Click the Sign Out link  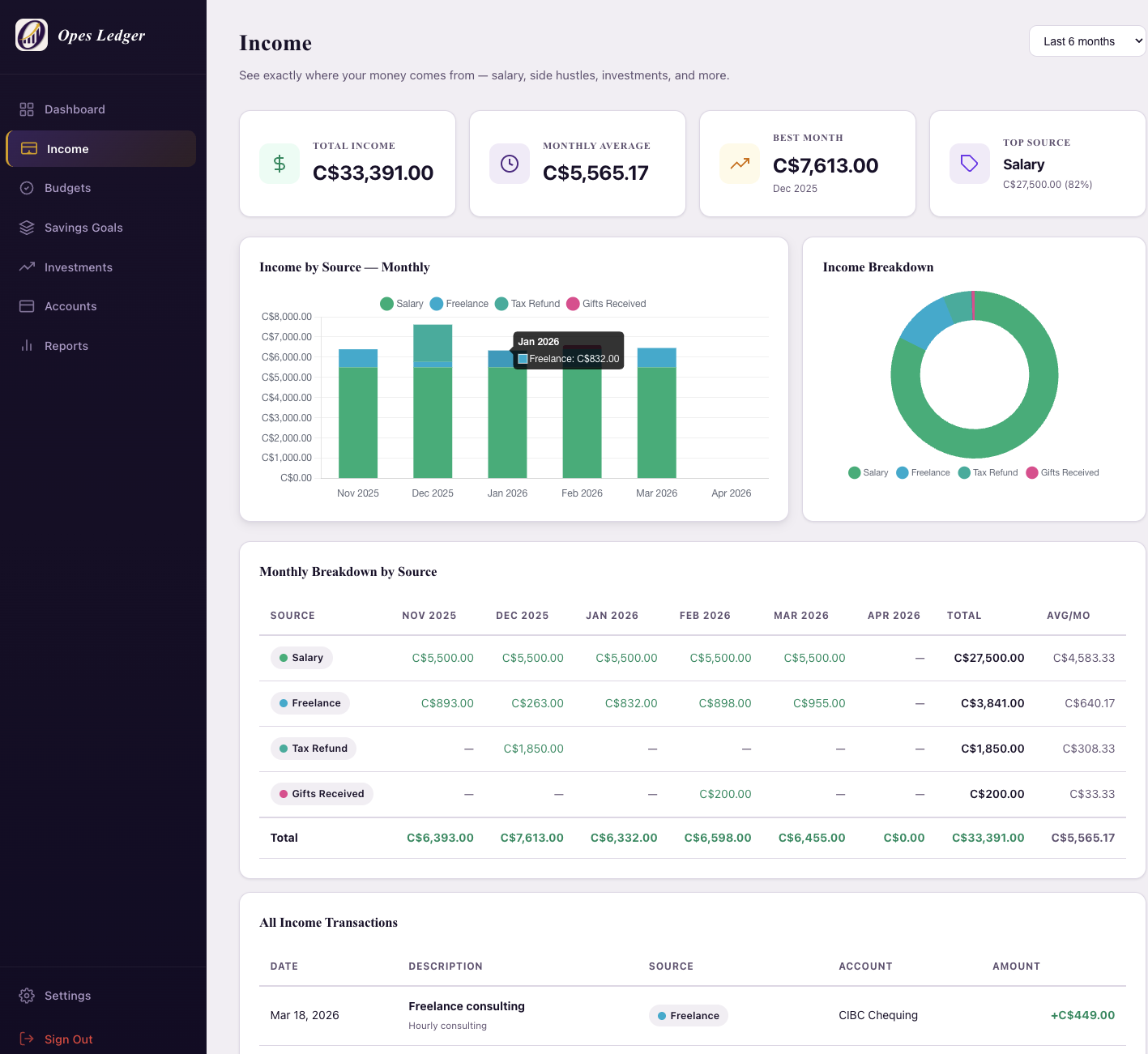click(x=69, y=1039)
